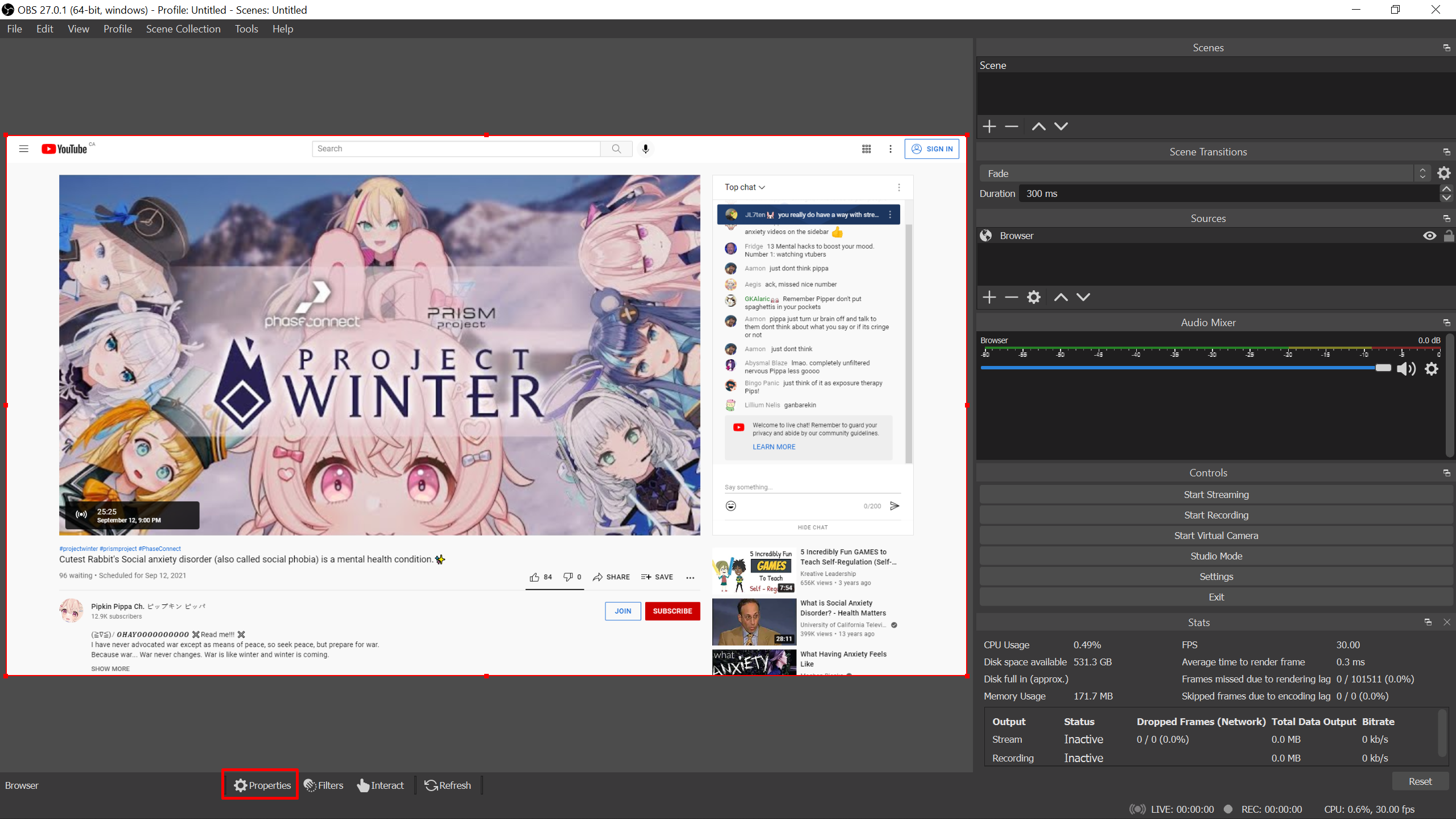Click the voice search microphone icon

click(x=645, y=149)
